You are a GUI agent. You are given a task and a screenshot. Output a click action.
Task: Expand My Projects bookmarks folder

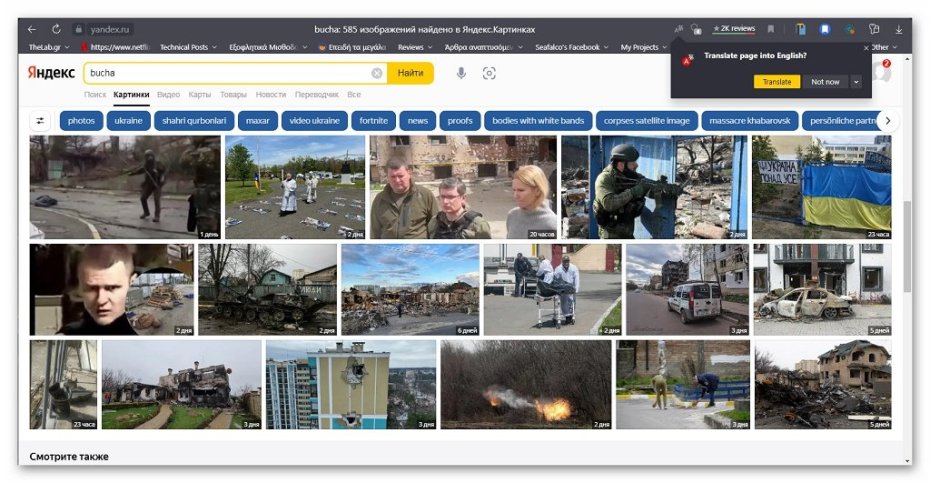pyautogui.click(x=644, y=47)
